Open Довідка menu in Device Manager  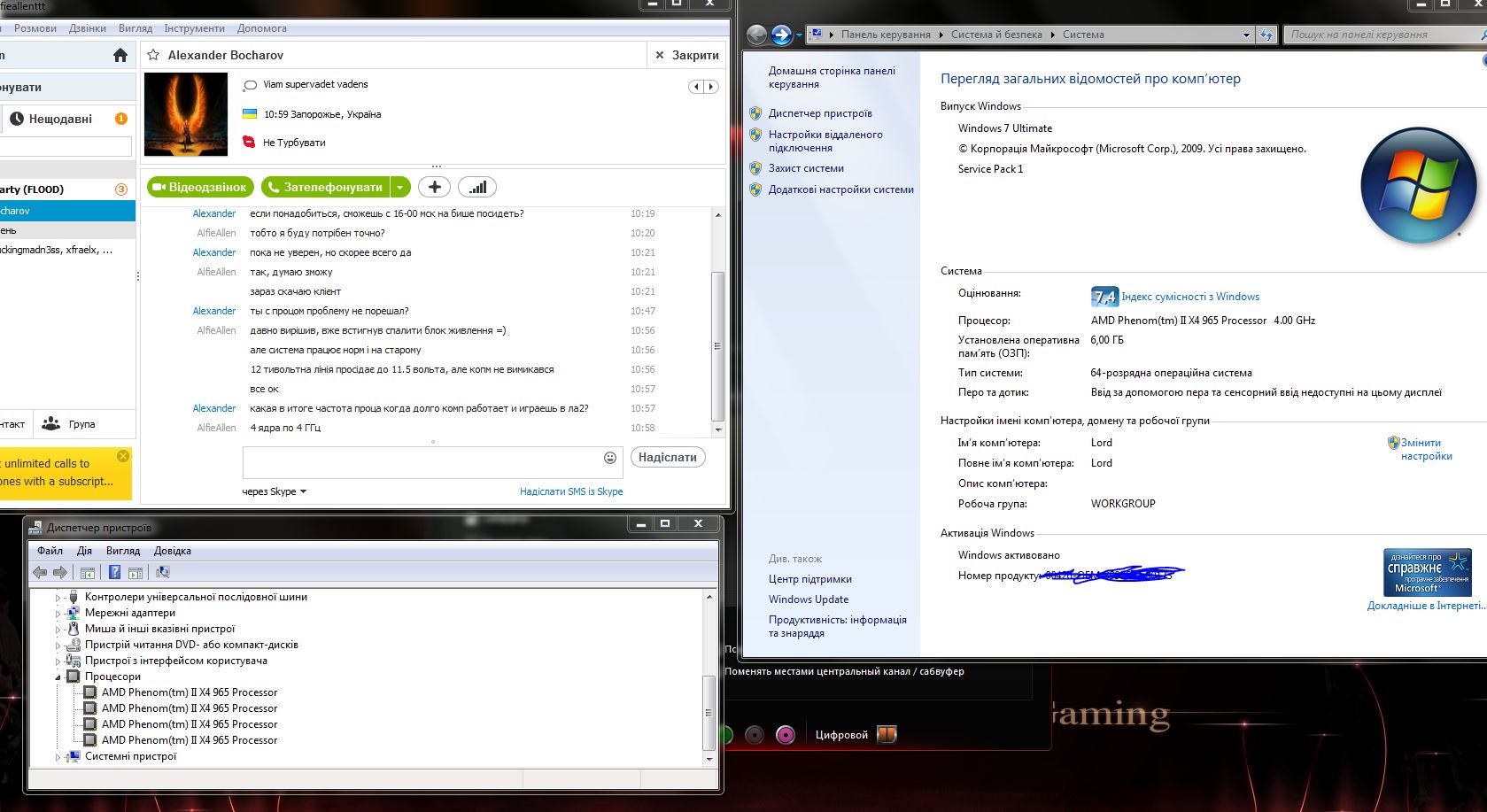(172, 551)
